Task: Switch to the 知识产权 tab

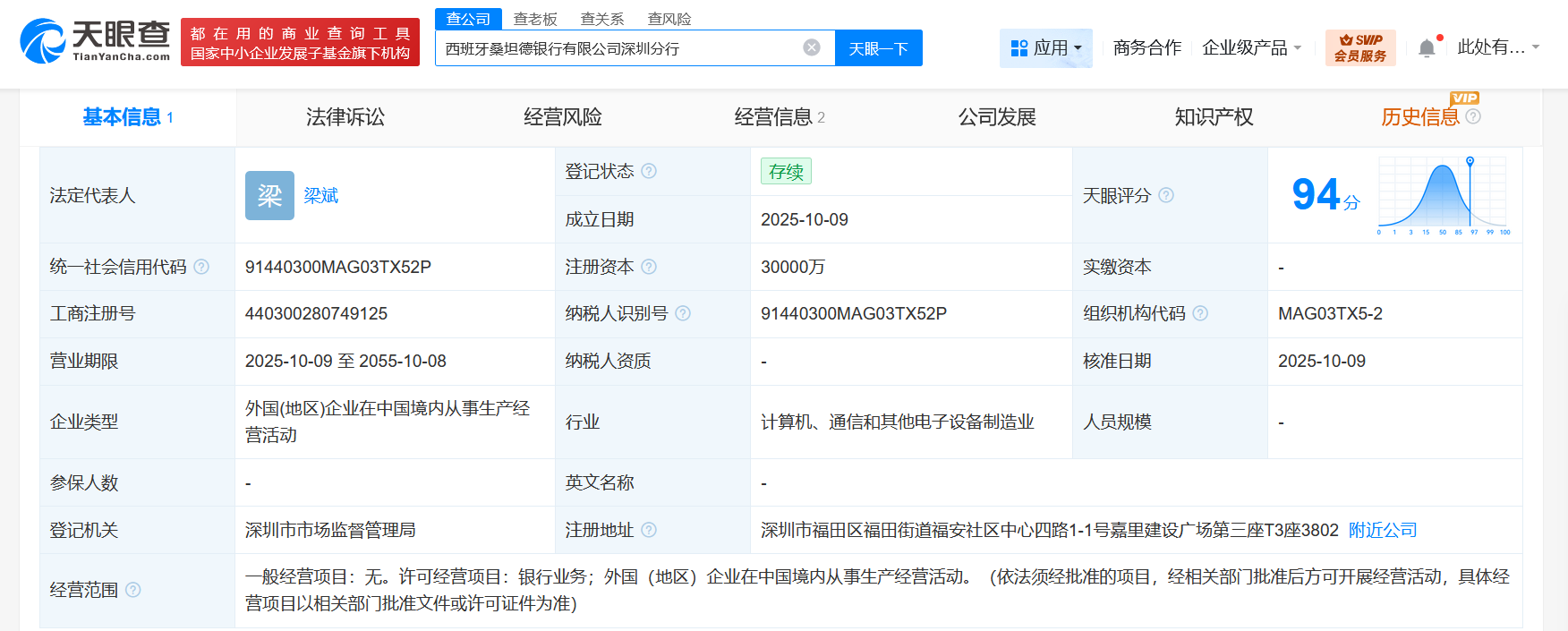Action: click(1213, 117)
